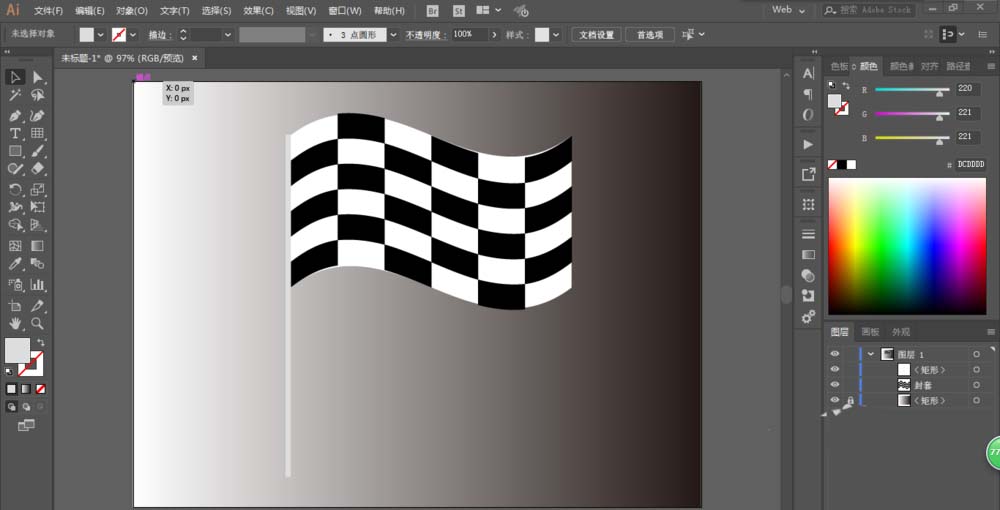This screenshot has width=1000, height=510.
Task: Open the fill color dropdown in control bar
Action: 100,35
